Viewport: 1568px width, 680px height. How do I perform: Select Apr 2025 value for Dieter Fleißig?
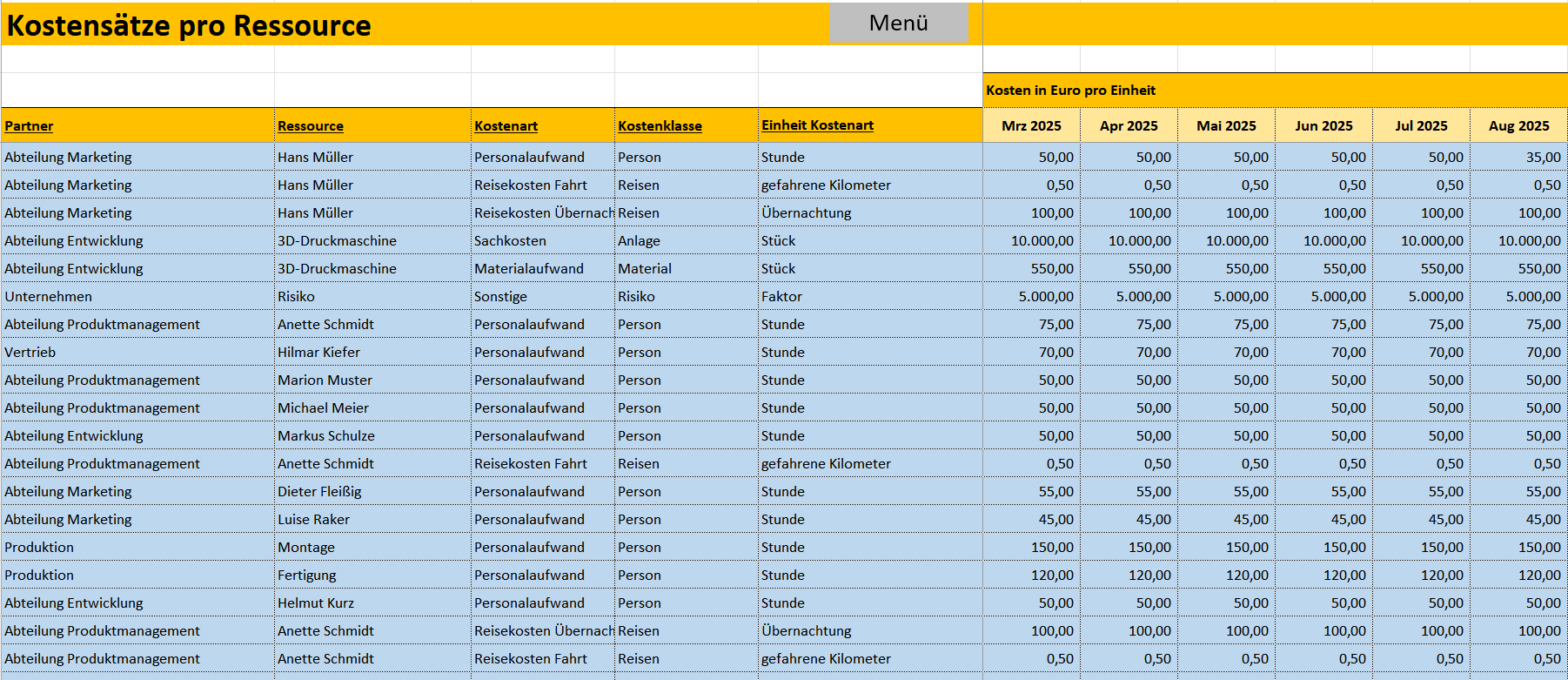(1129, 491)
